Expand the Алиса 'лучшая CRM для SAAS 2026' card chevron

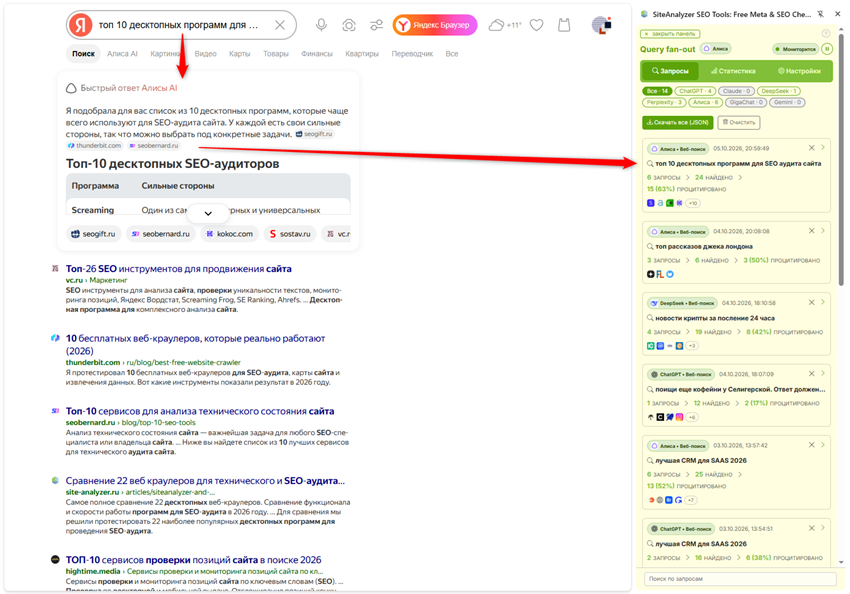pos(823,445)
